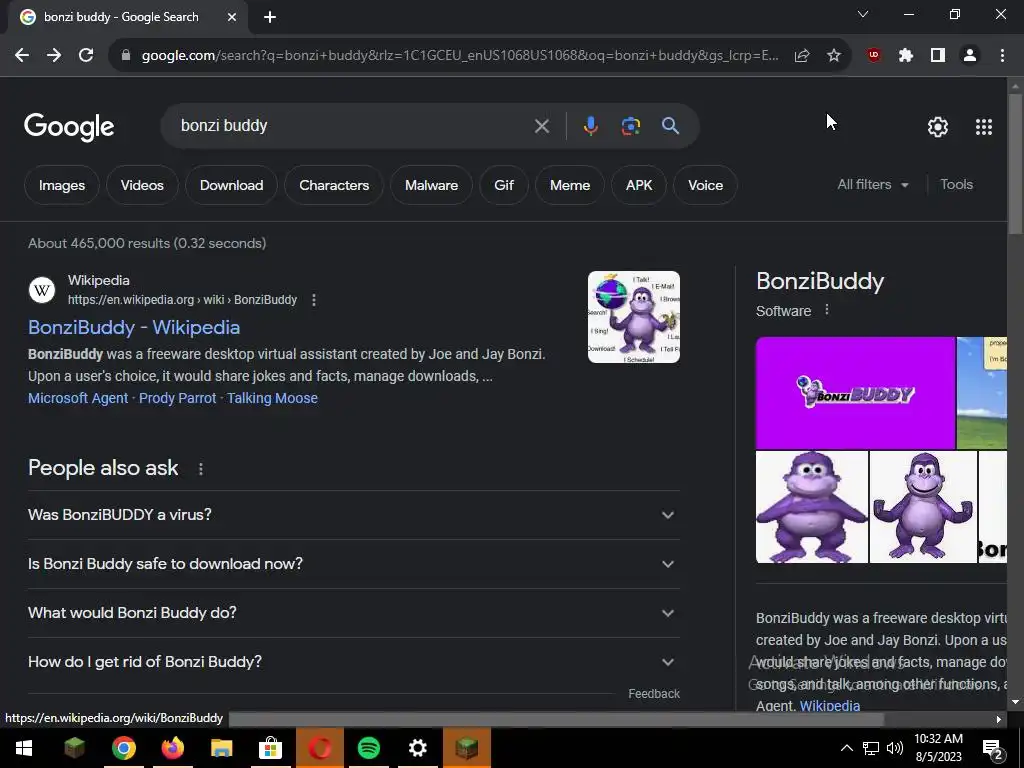This screenshot has height=768, width=1024.
Task: Filter results by Videos
Action: click(142, 185)
